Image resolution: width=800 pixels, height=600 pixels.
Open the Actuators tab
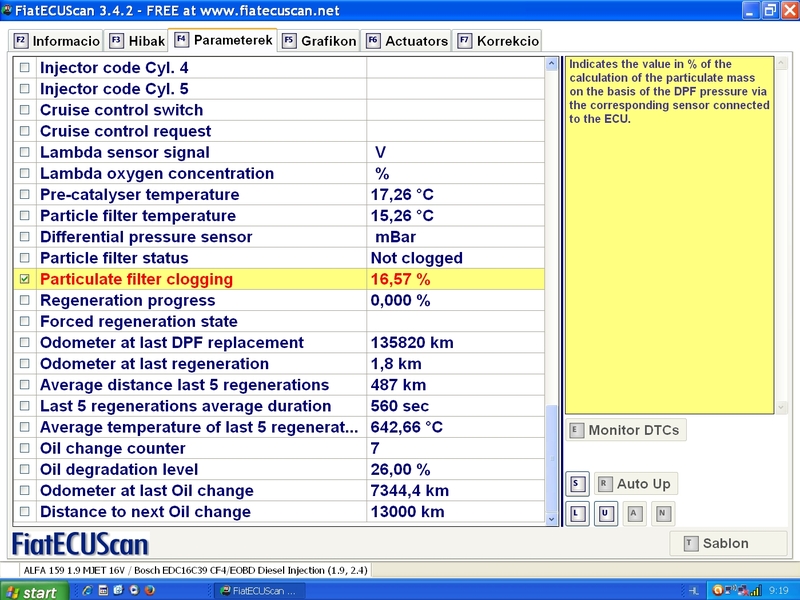click(407, 41)
